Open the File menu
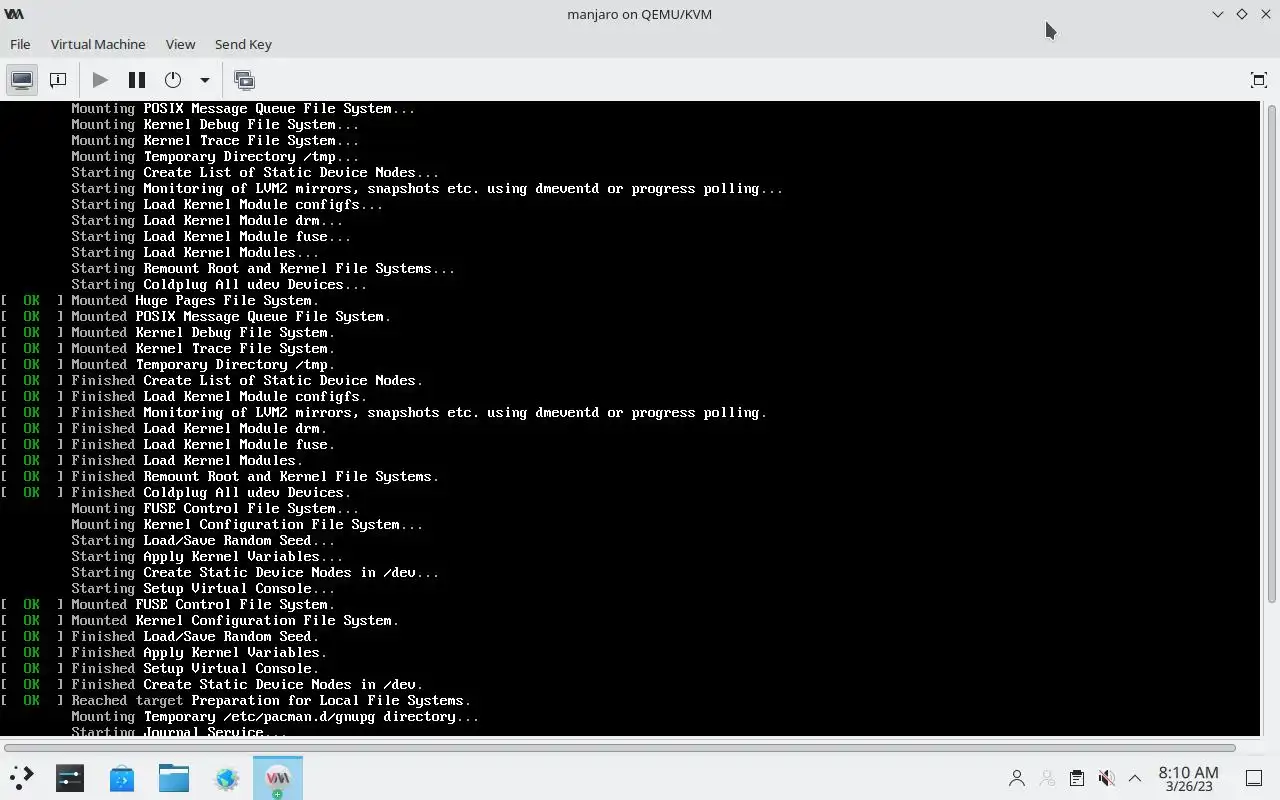Viewport: 1280px width, 800px height. click(20, 44)
